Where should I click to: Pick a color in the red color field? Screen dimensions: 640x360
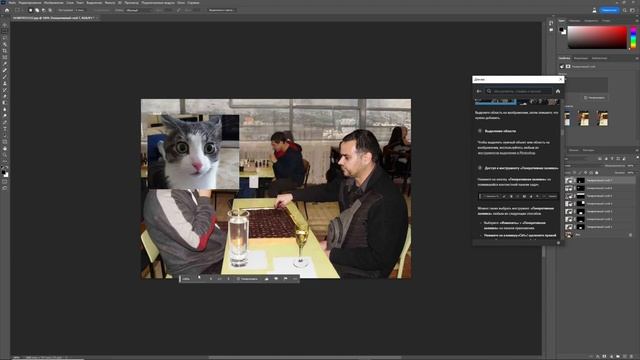click(597, 37)
